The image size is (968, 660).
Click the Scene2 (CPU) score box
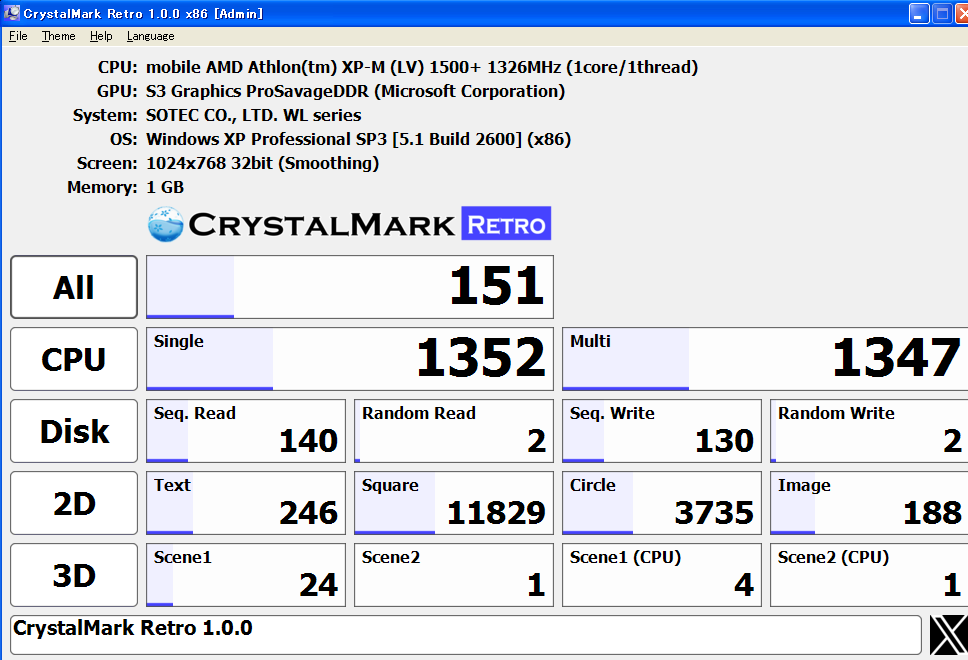(869, 575)
